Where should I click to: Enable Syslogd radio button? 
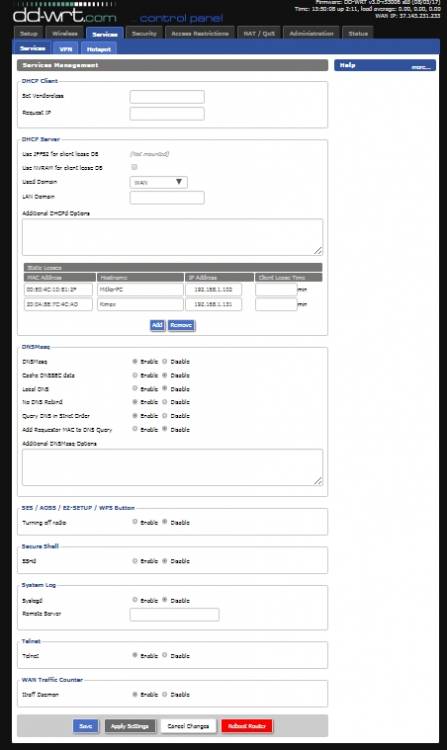[135, 600]
